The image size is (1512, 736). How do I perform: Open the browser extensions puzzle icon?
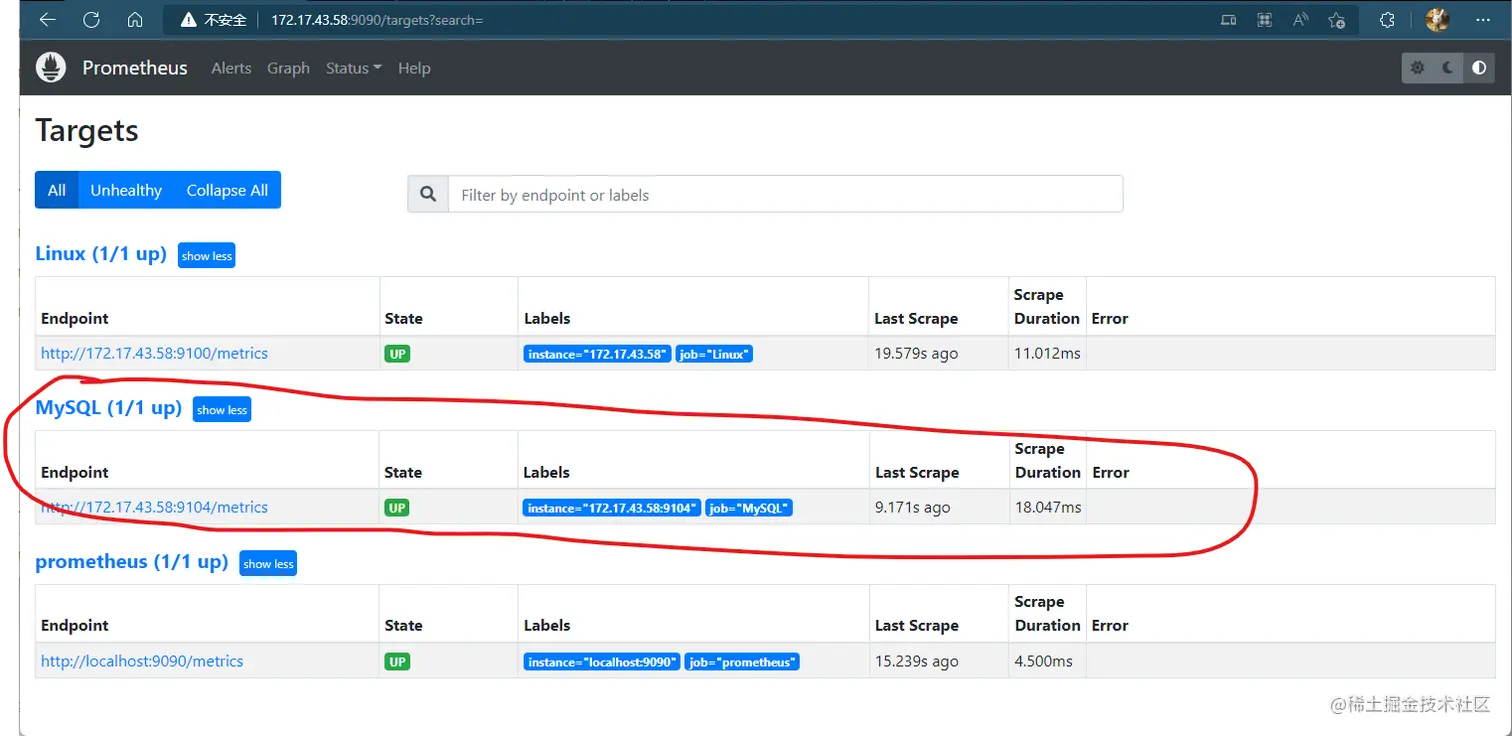click(x=1387, y=20)
